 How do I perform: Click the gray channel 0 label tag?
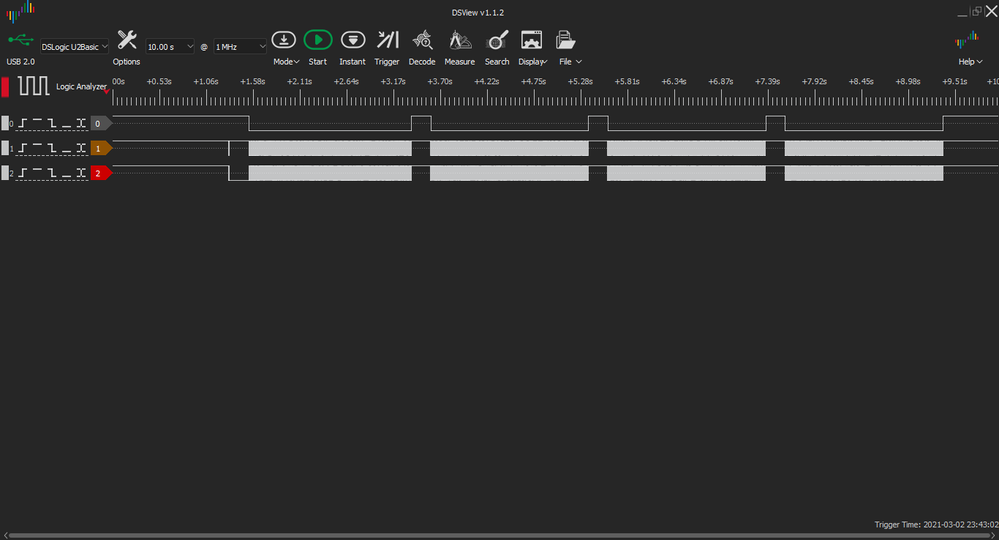pos(101,124)
